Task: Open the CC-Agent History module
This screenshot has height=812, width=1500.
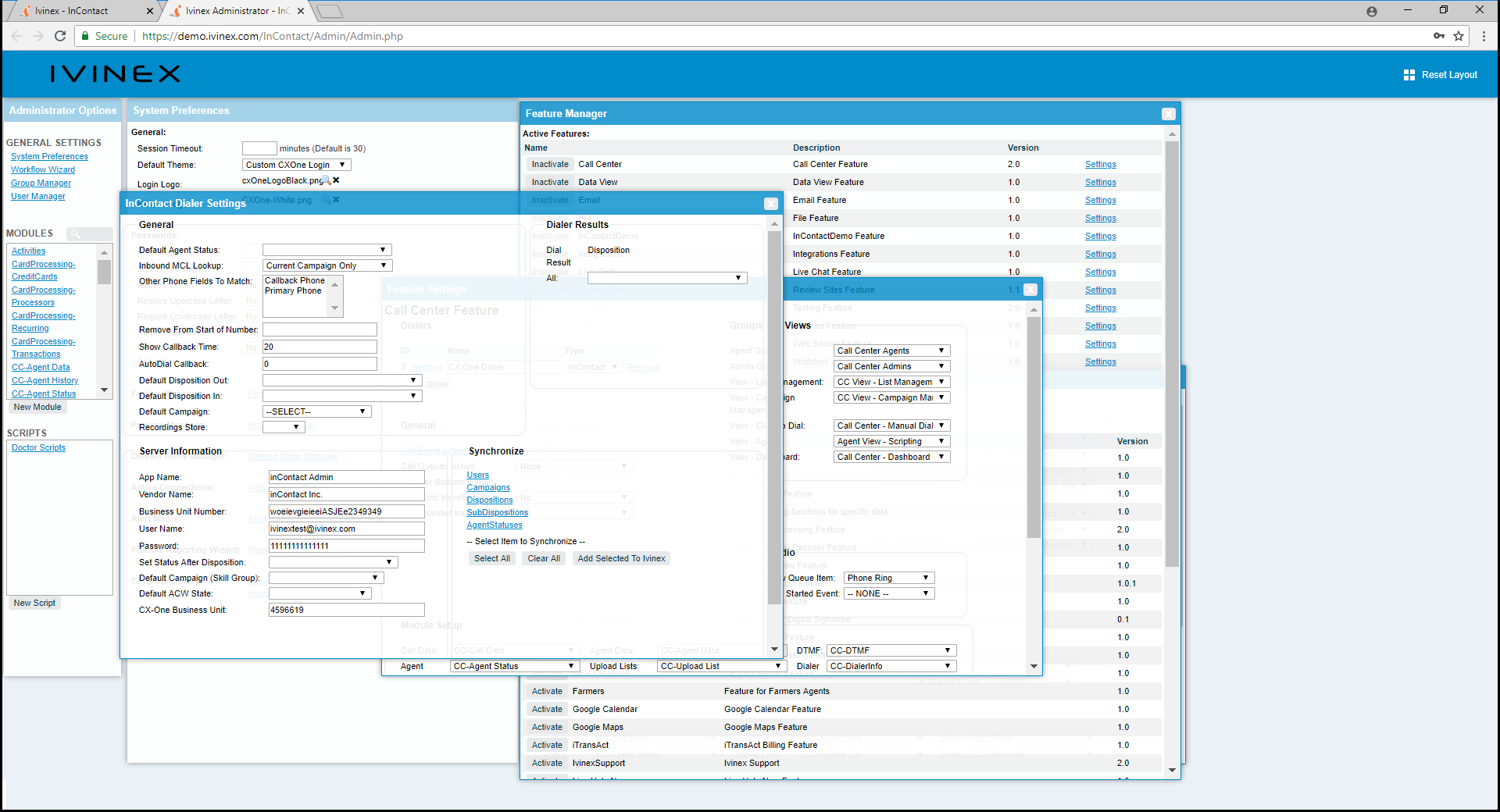Action: tap(45, 380)
